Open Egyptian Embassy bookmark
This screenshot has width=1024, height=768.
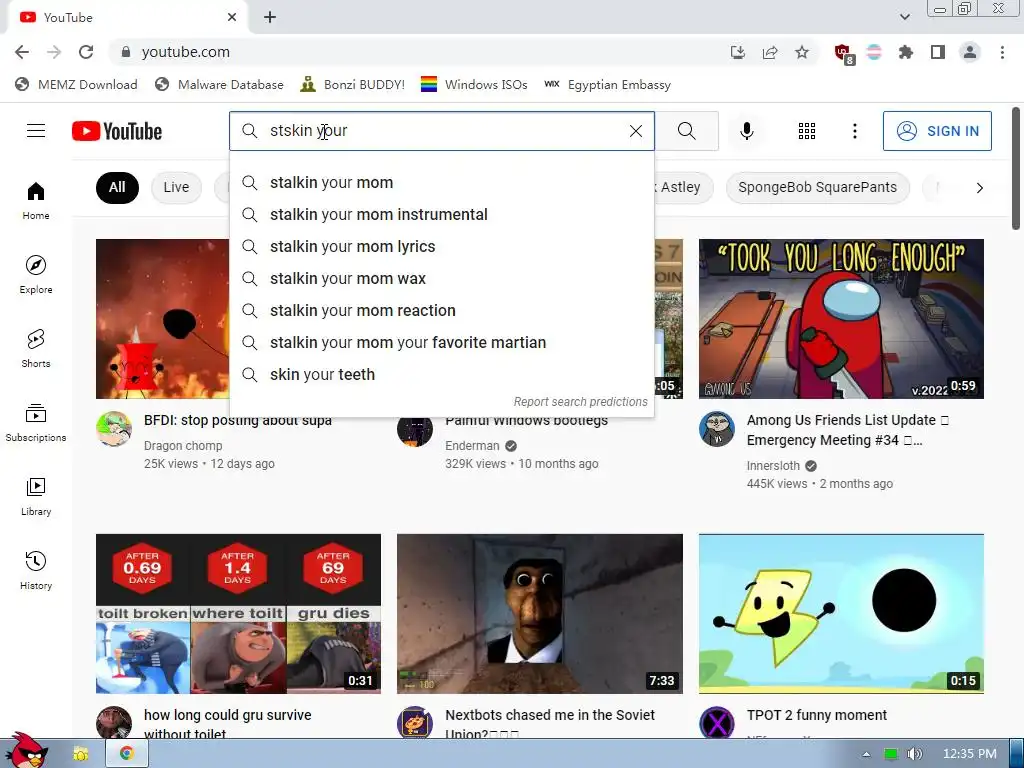607,85
